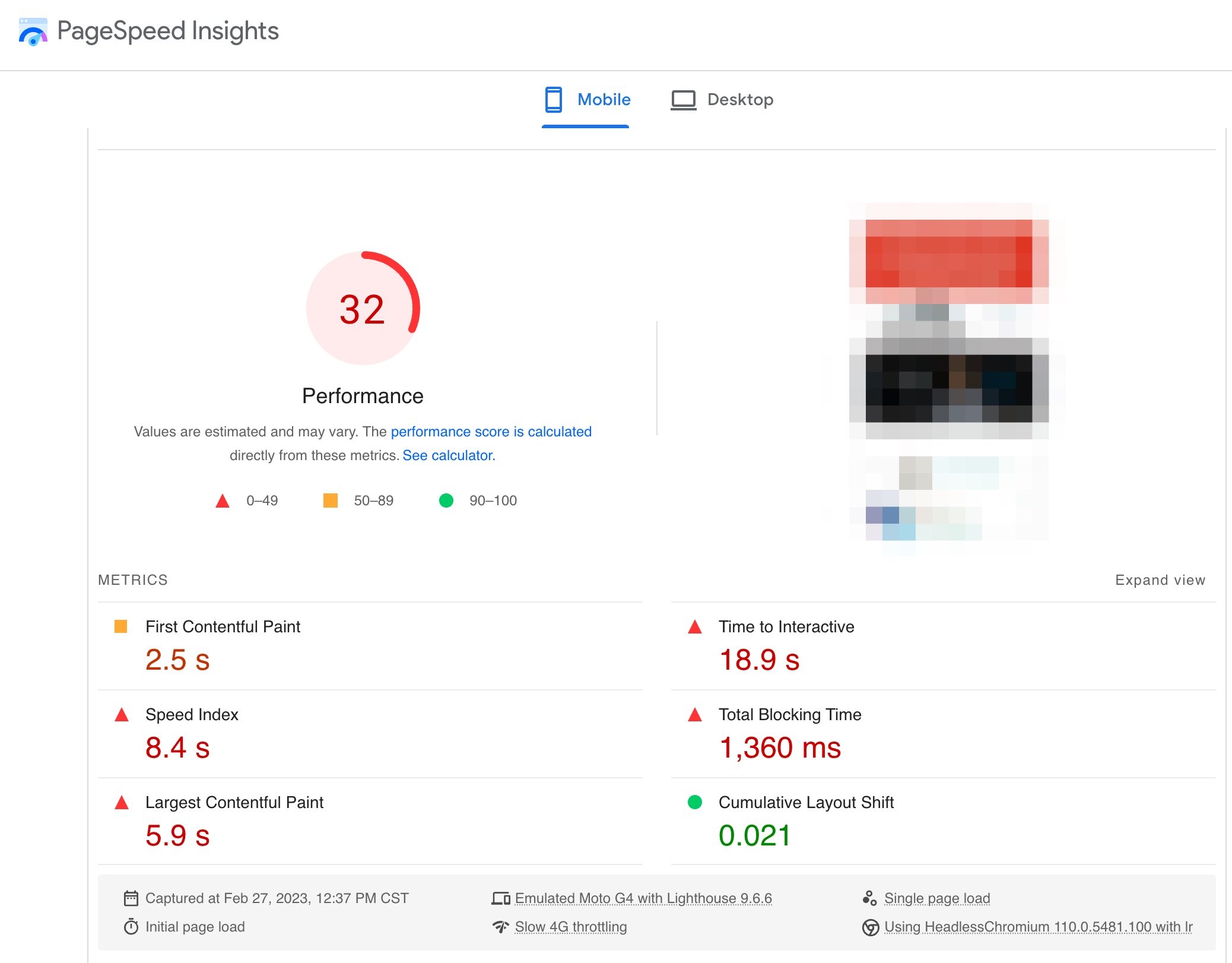Click the network signal icon beside Slow 4G
1232x963 pixels.
click(501, 927)
